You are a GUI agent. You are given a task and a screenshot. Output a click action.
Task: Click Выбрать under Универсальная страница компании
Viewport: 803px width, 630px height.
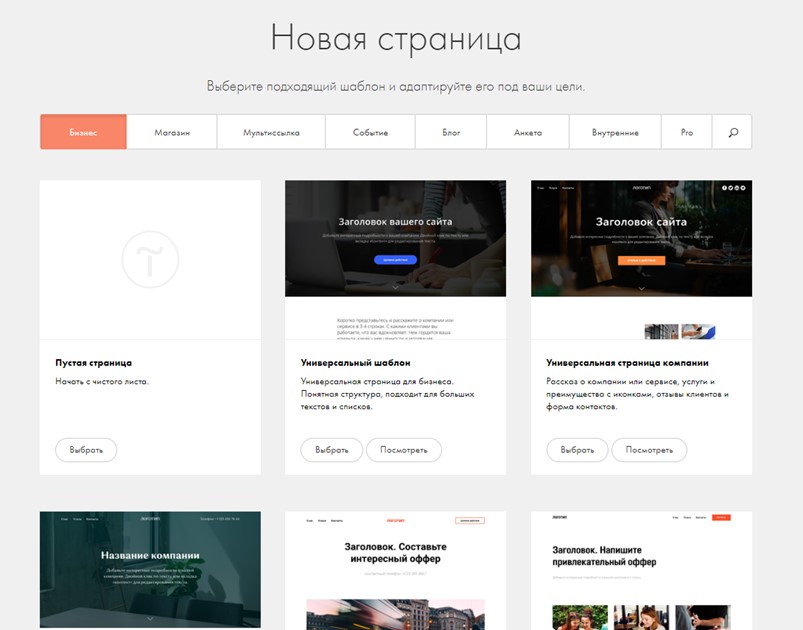point(577,450)
